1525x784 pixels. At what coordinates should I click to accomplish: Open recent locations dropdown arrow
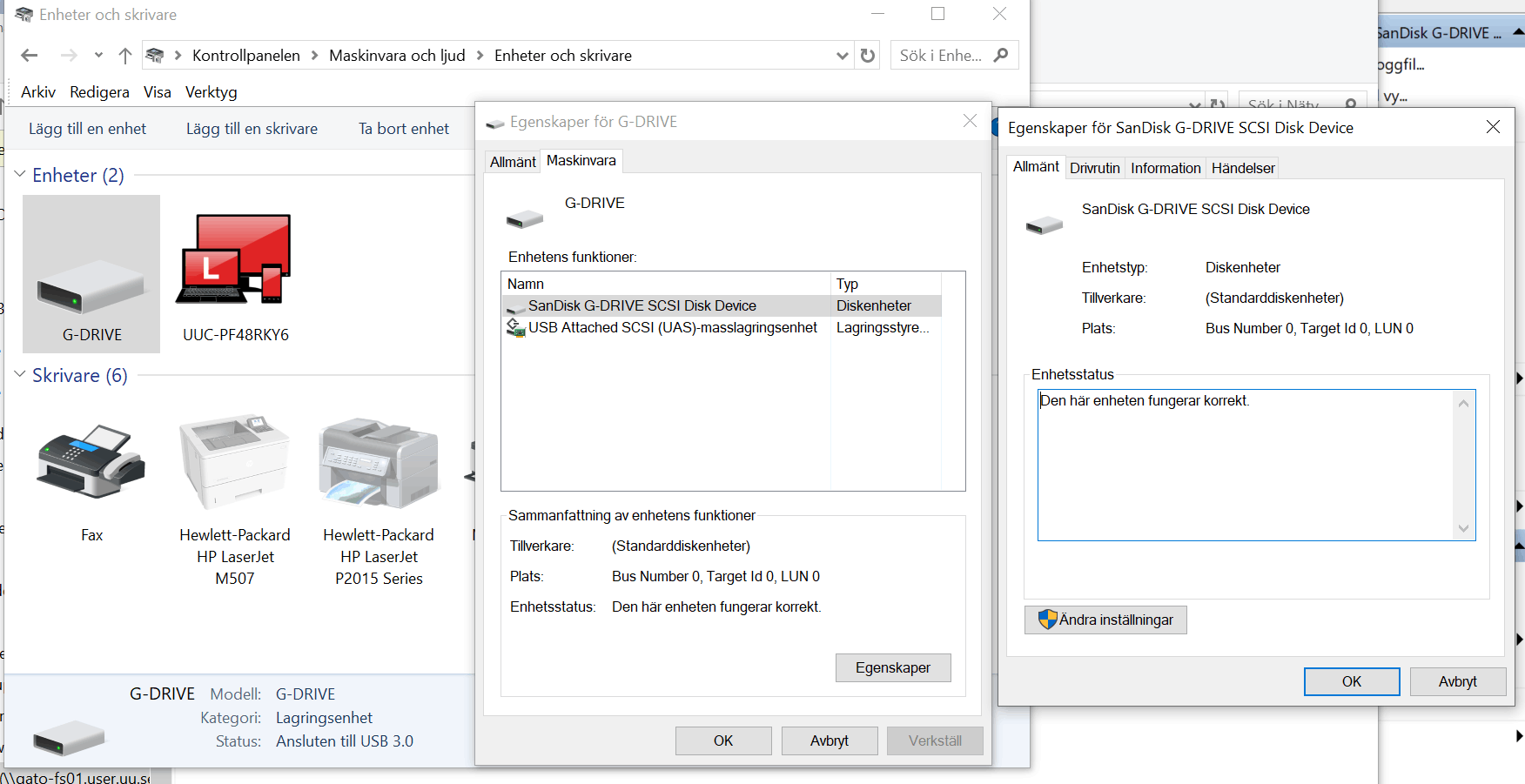click(98, 56)
